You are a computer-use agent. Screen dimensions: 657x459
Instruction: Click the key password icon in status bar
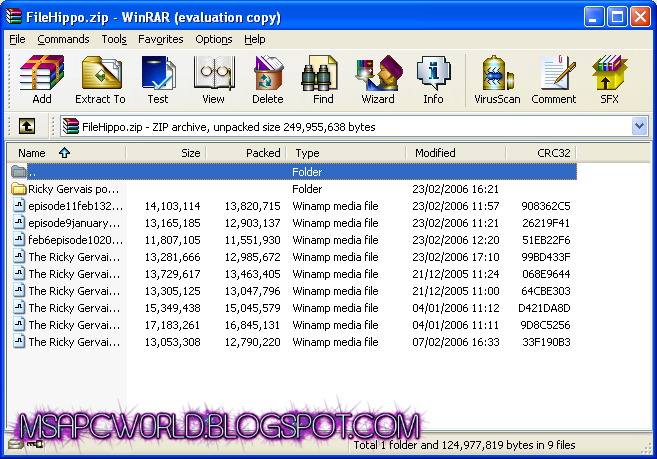(35, 444)
